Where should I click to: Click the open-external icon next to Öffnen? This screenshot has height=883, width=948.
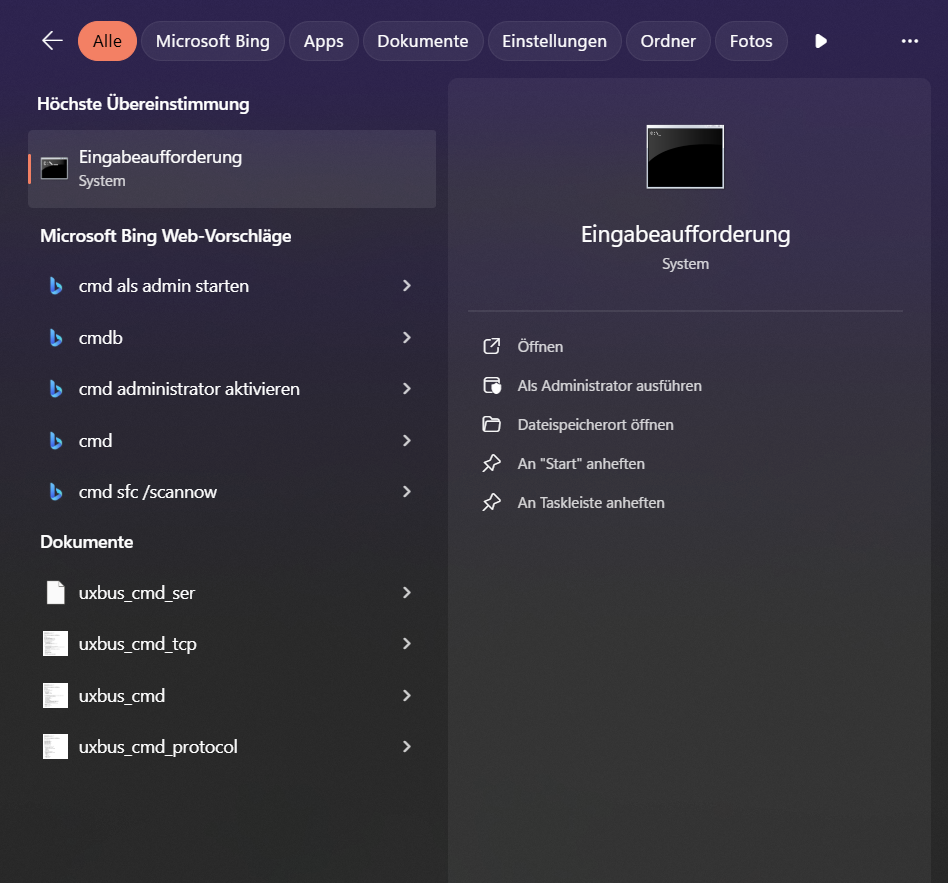tap(492, 347)
